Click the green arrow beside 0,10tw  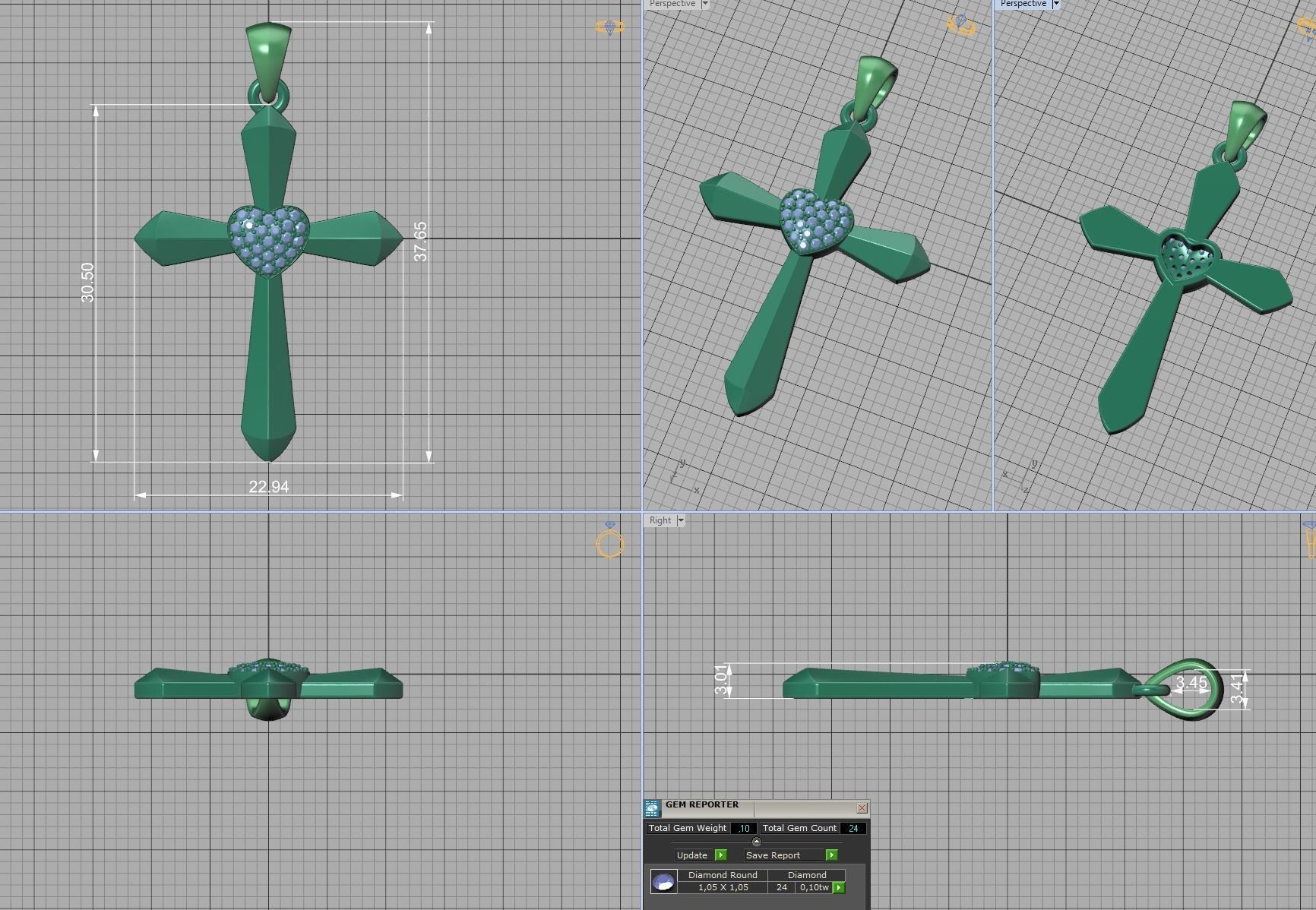(839, 887)
